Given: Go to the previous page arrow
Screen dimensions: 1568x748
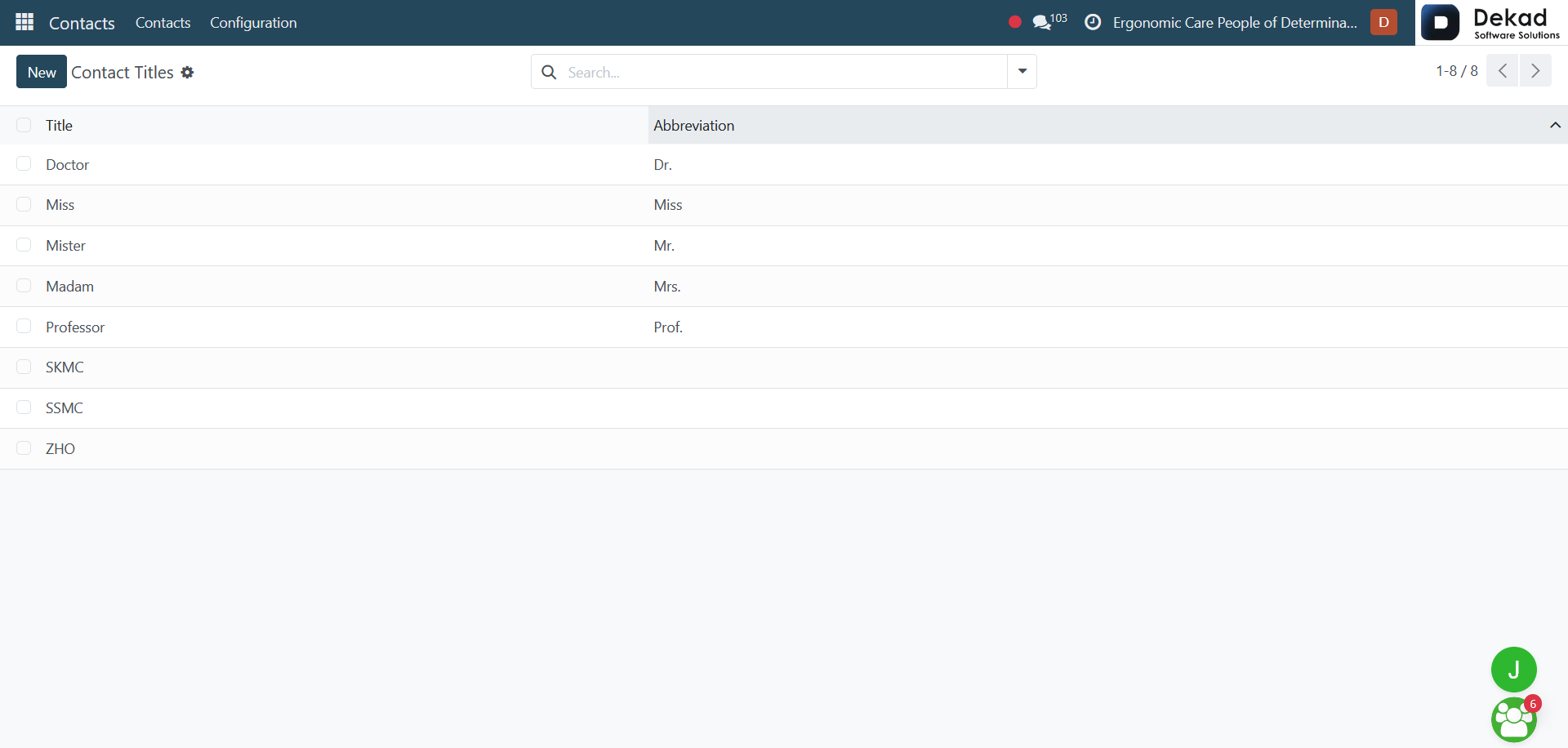Looking at the screenshot, I should (x=1502, y=71).
